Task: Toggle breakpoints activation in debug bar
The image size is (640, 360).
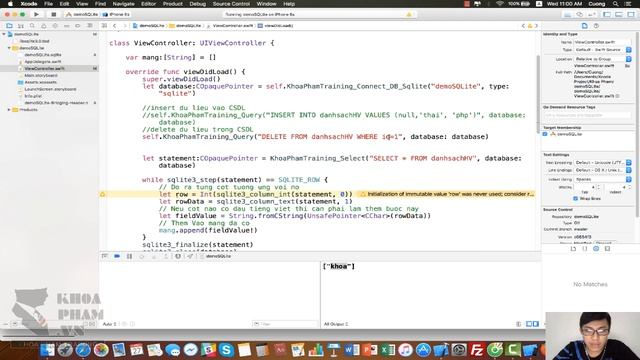Action: [x=117, y=256]
